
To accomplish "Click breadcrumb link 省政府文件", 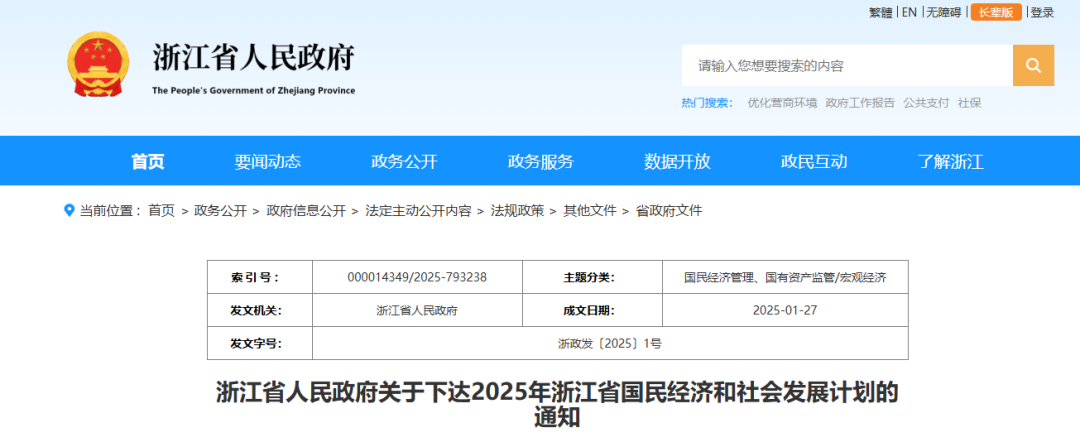I will [669, 211].
